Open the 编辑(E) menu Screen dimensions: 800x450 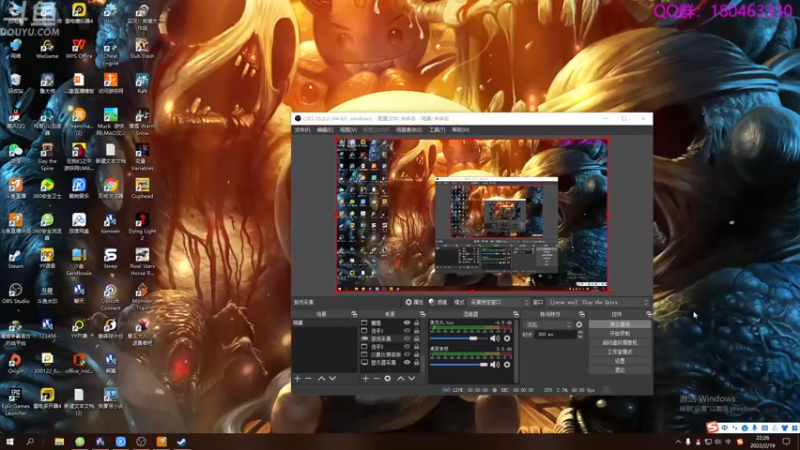pyautogui.click(x=324, y=130)
